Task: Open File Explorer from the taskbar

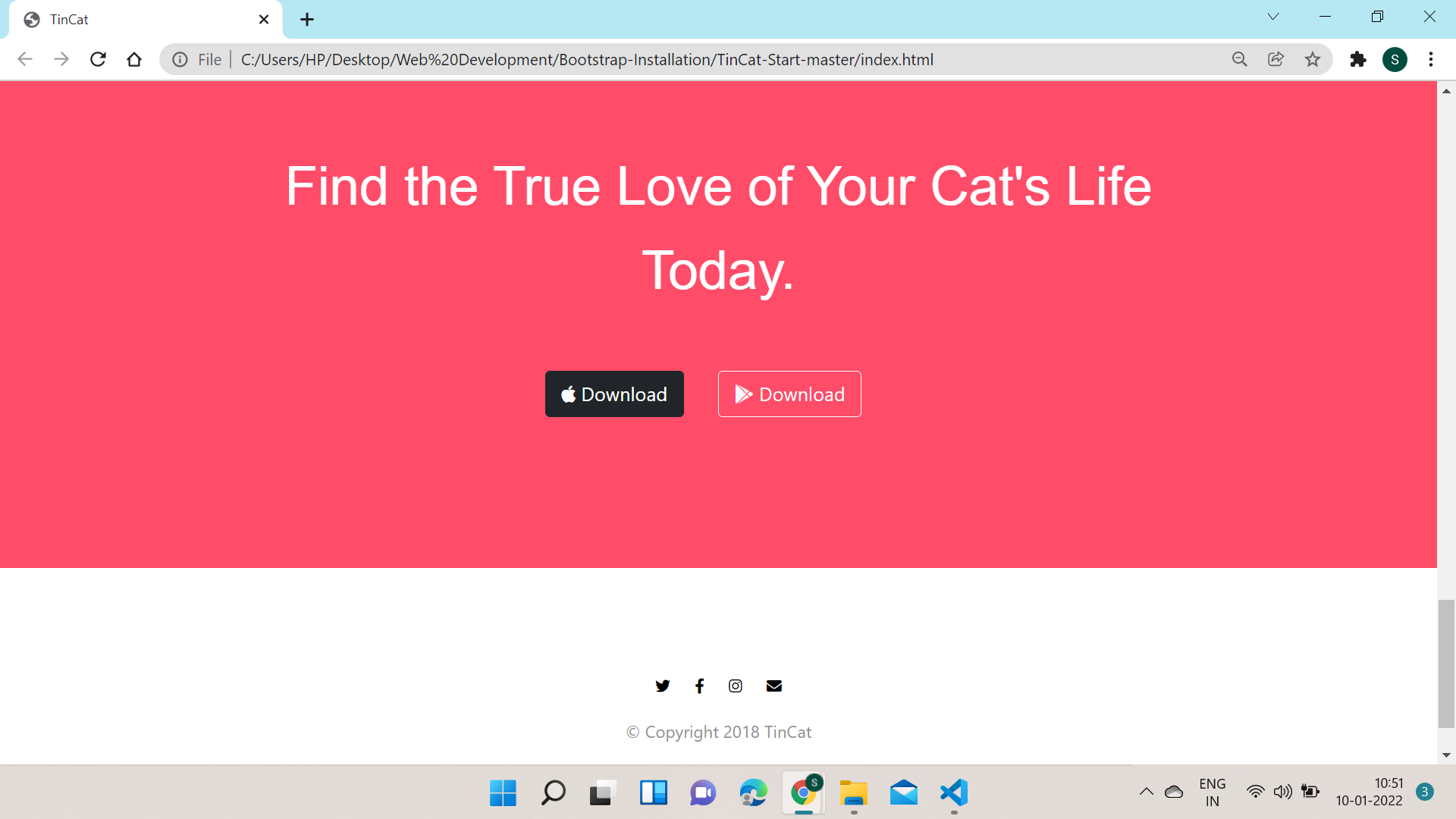Action: pos(854,794)
